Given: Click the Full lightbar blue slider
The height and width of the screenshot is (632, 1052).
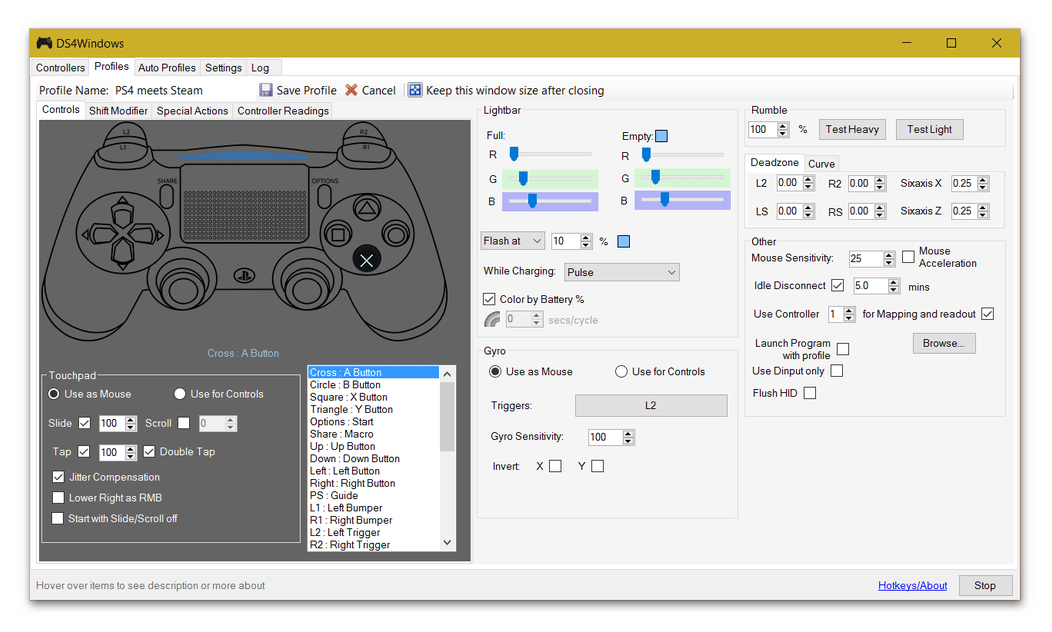Looking at the screenshot, I should [532, 201].
